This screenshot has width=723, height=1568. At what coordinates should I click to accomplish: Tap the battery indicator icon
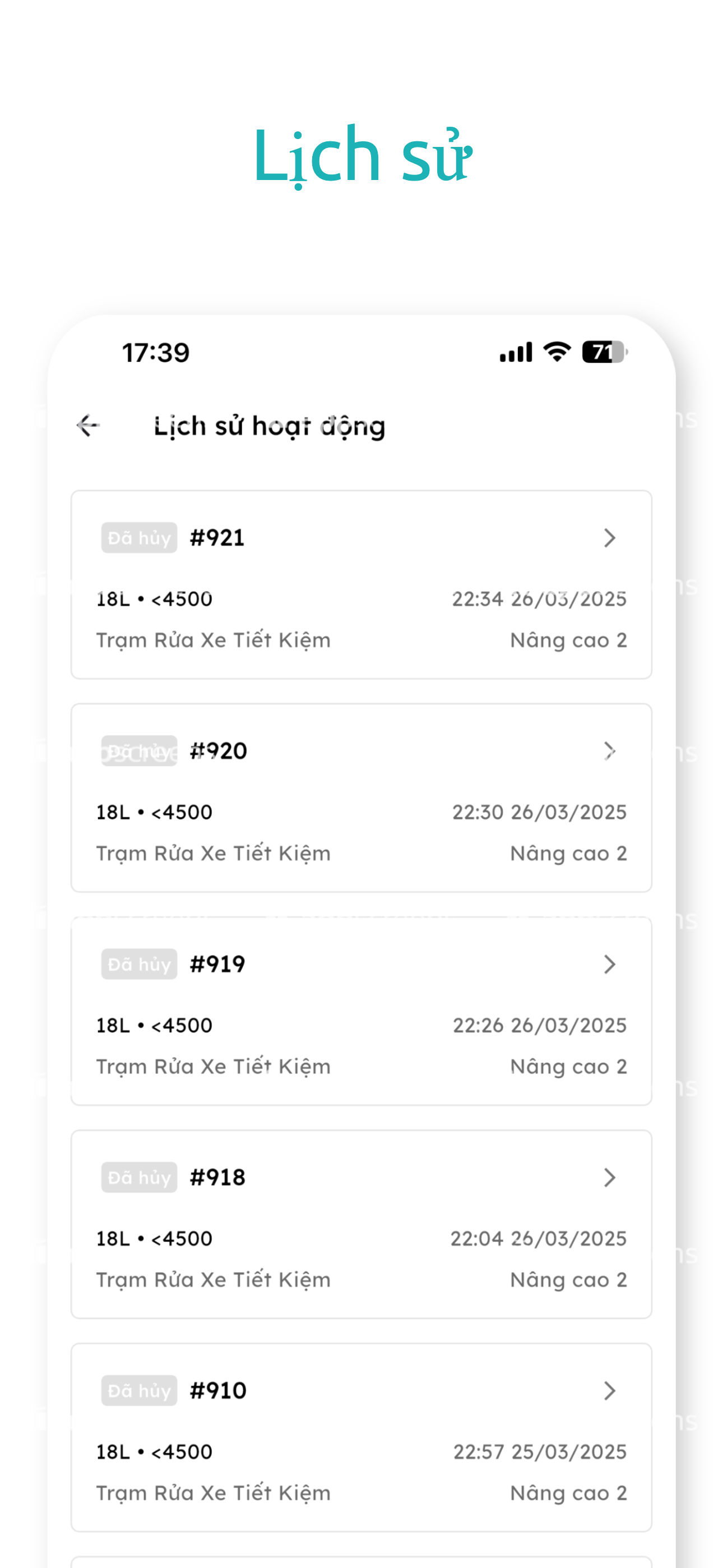click(605, 352)
